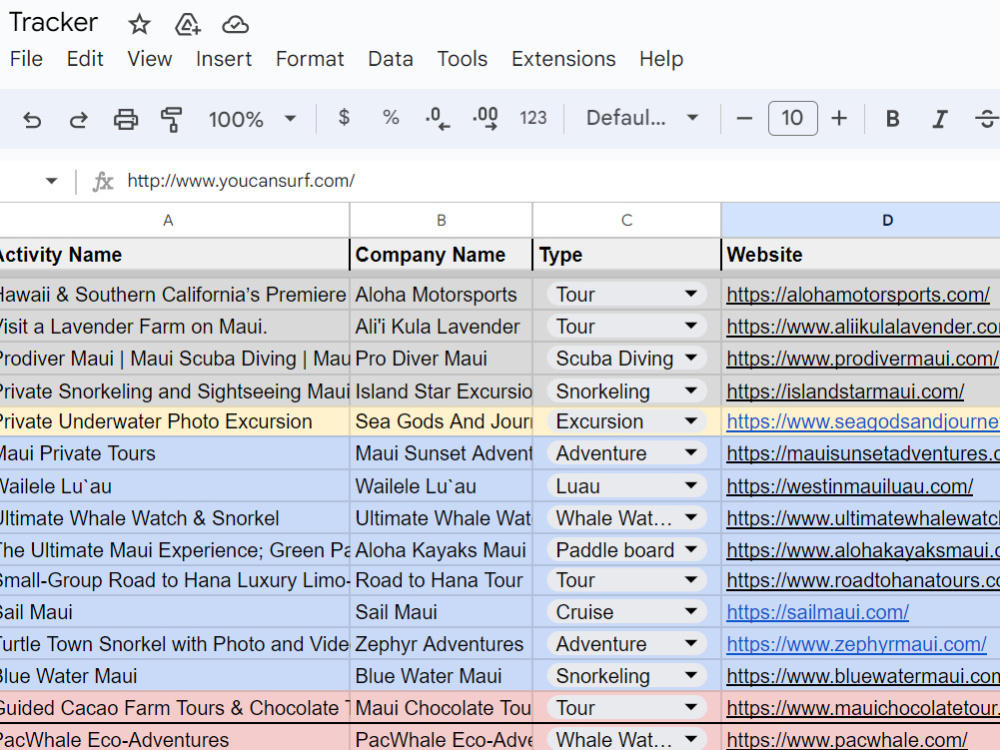1000x750 pixels.
Task: Select the Company Name header cell
Action: pyautogui.click(x=441, y=254)
